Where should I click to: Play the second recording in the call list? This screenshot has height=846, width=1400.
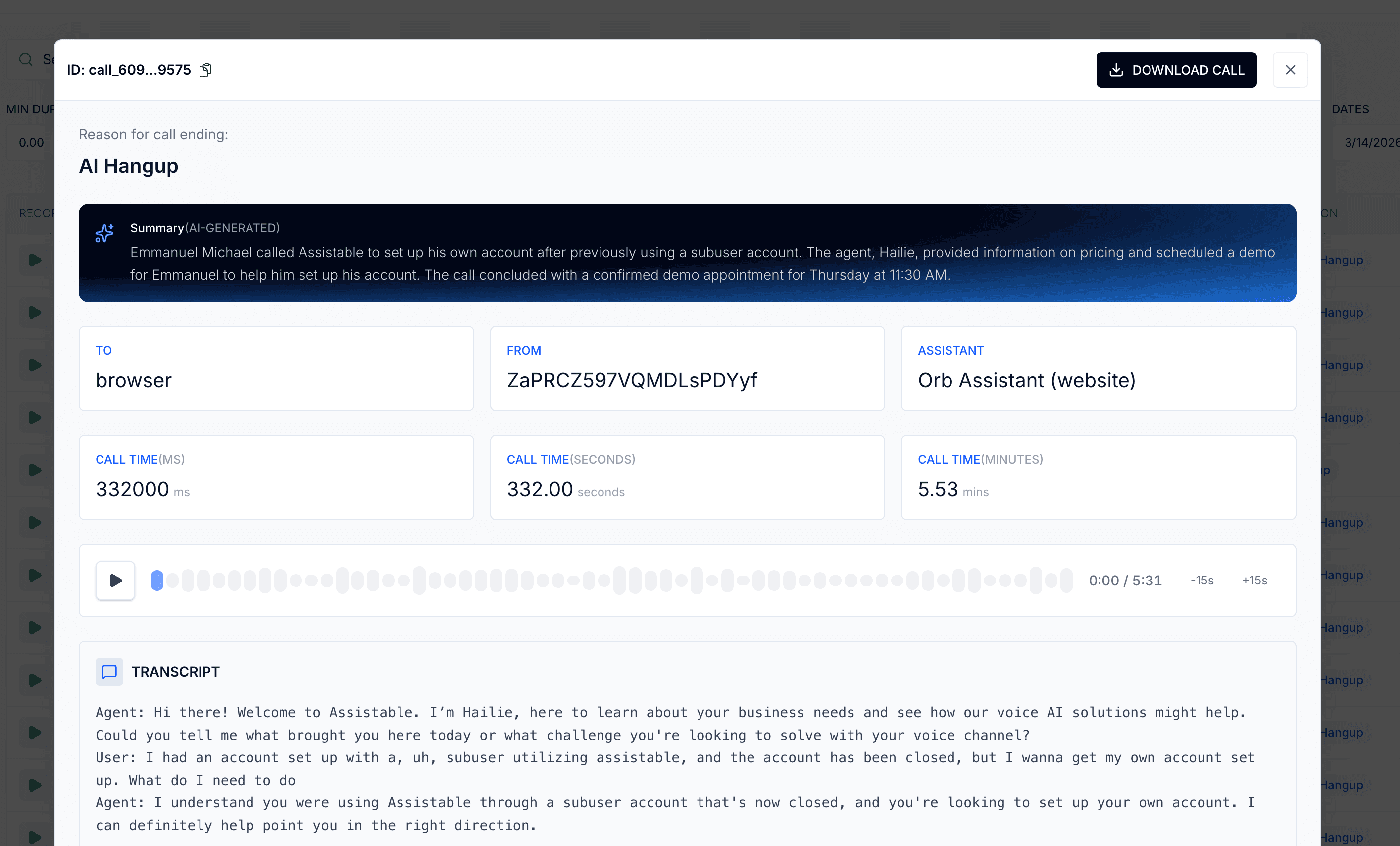(34, 312)
